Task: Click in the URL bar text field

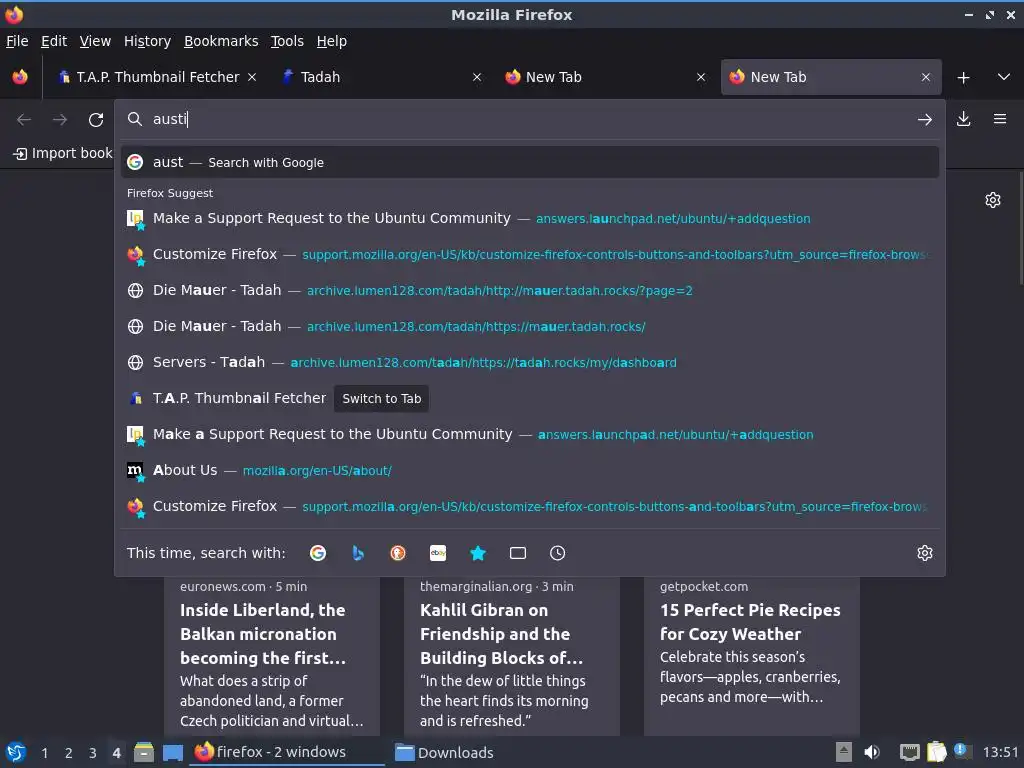Action: point(529,119)
